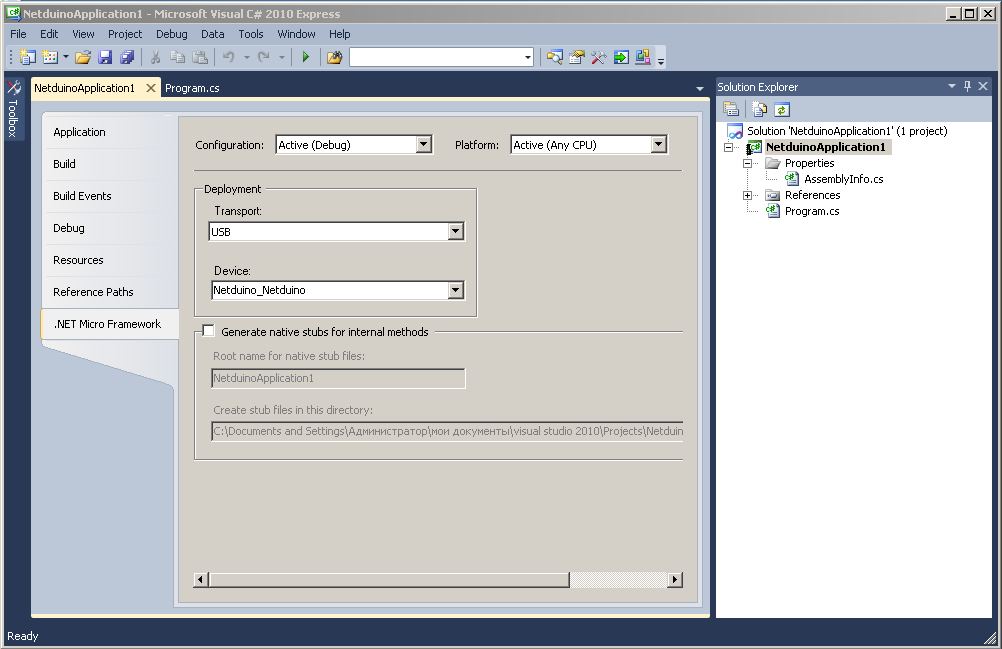Click the Copy toolbar icon
1002x649 pixels.
tap(178, 57)
